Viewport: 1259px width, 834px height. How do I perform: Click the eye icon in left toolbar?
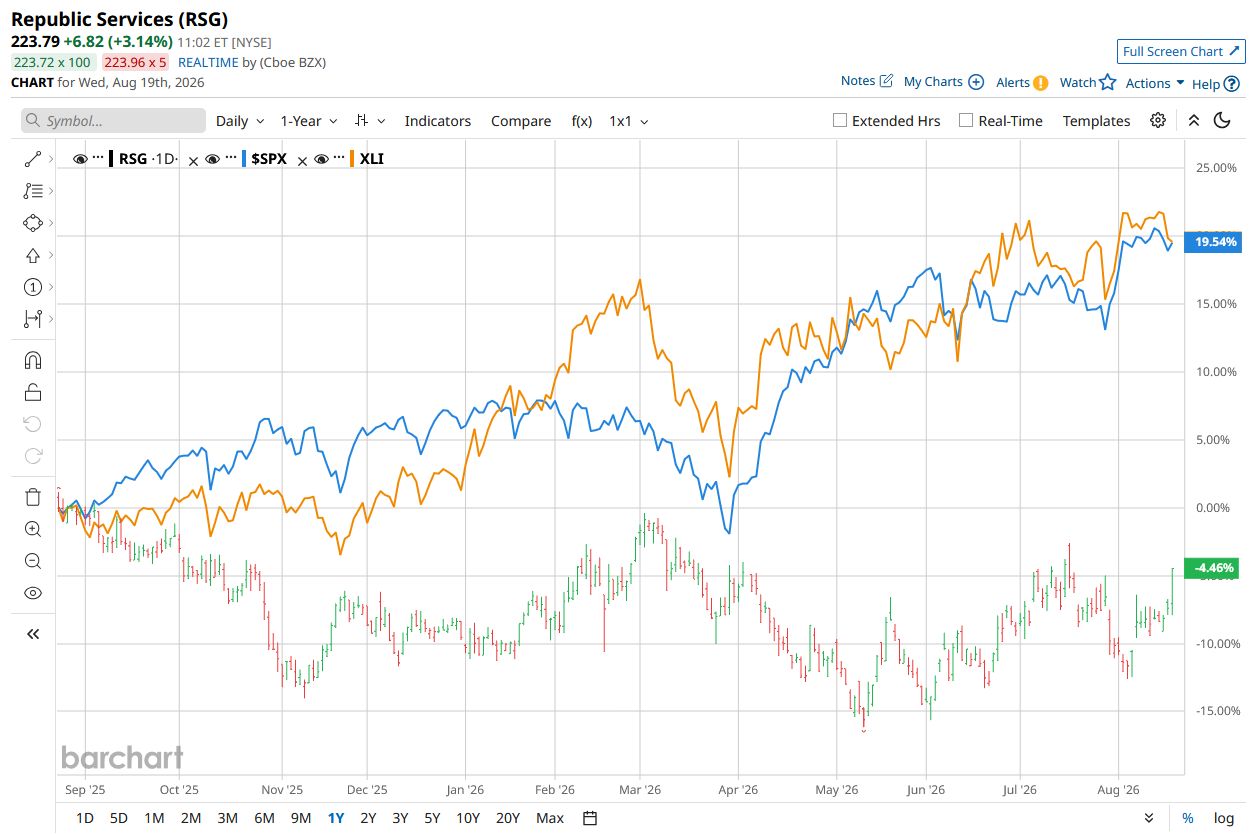click(32, 593)
